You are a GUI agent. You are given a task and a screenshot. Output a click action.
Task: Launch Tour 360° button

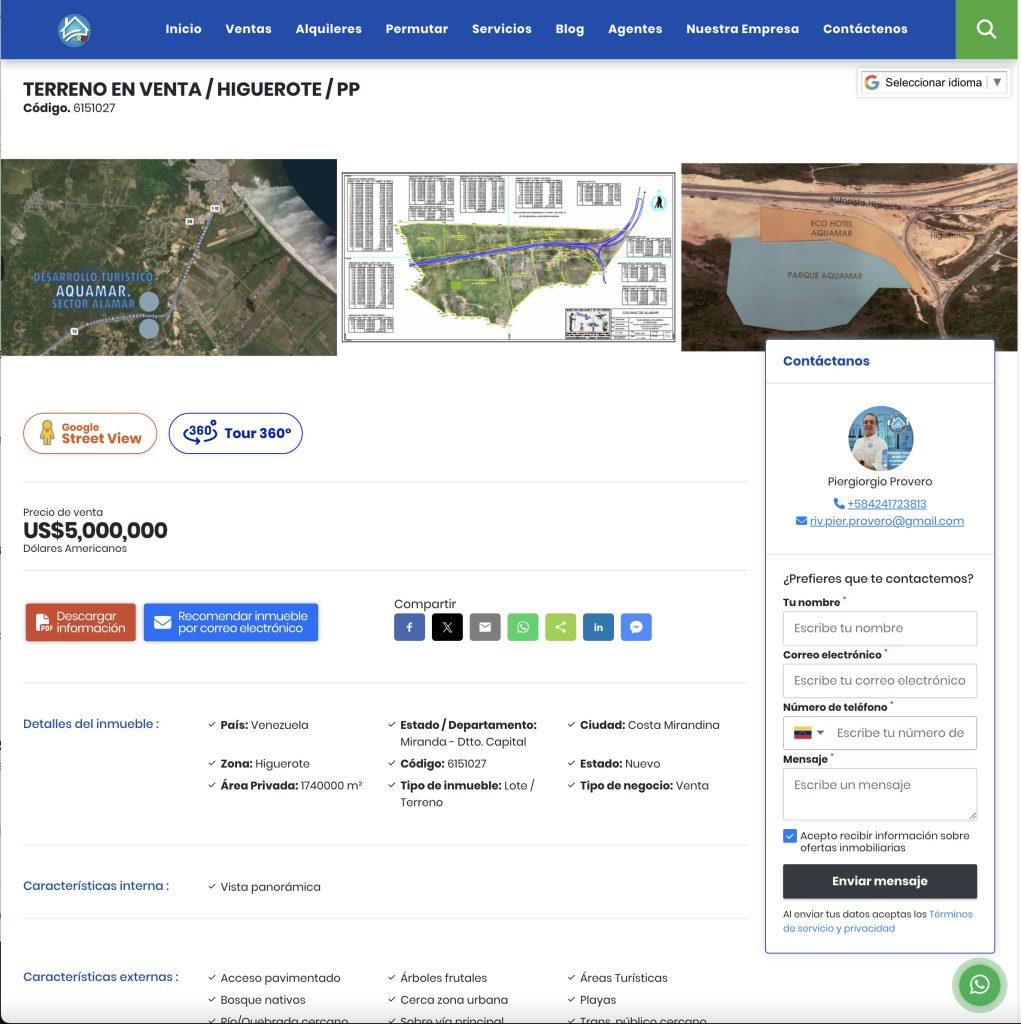[x=236, y=433]
